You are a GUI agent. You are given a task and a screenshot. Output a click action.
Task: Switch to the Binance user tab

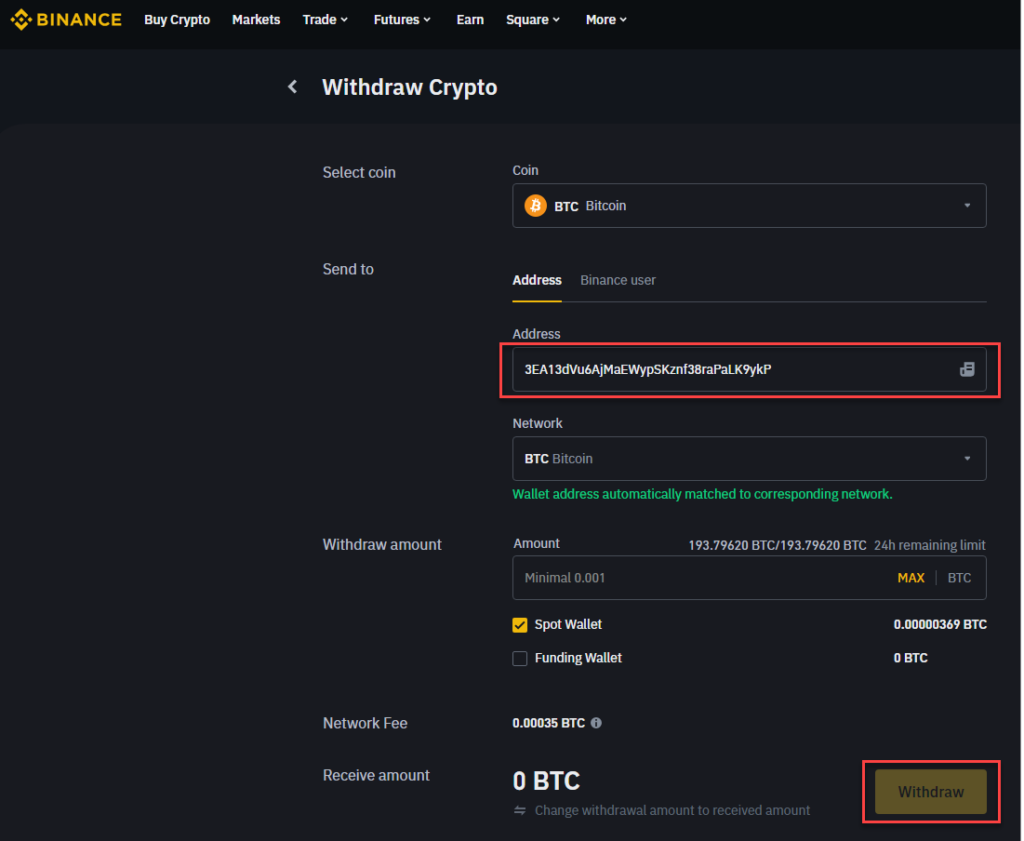[x=617, y=280]
